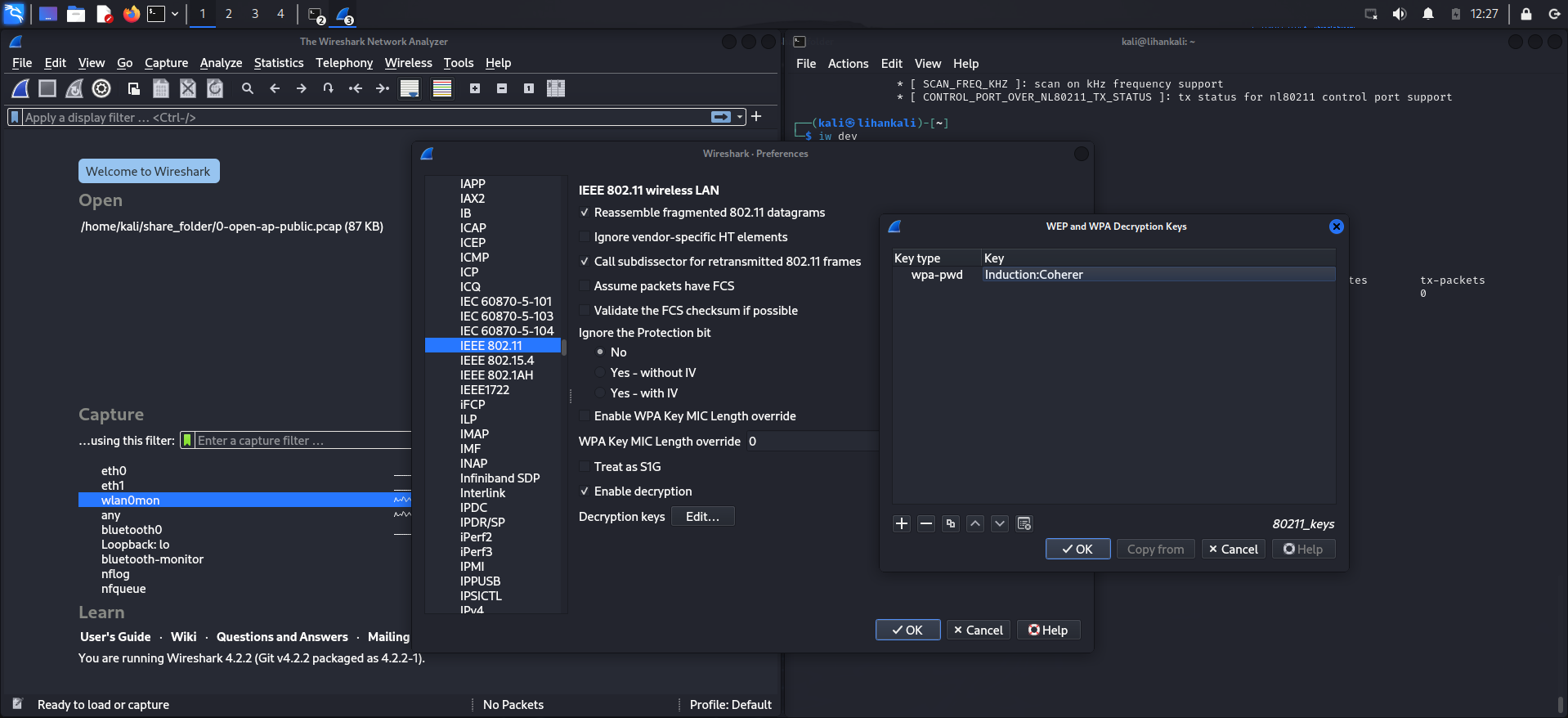Reset text to normal size icon
Screen dimensions: 1568x718
click(529, 88)
